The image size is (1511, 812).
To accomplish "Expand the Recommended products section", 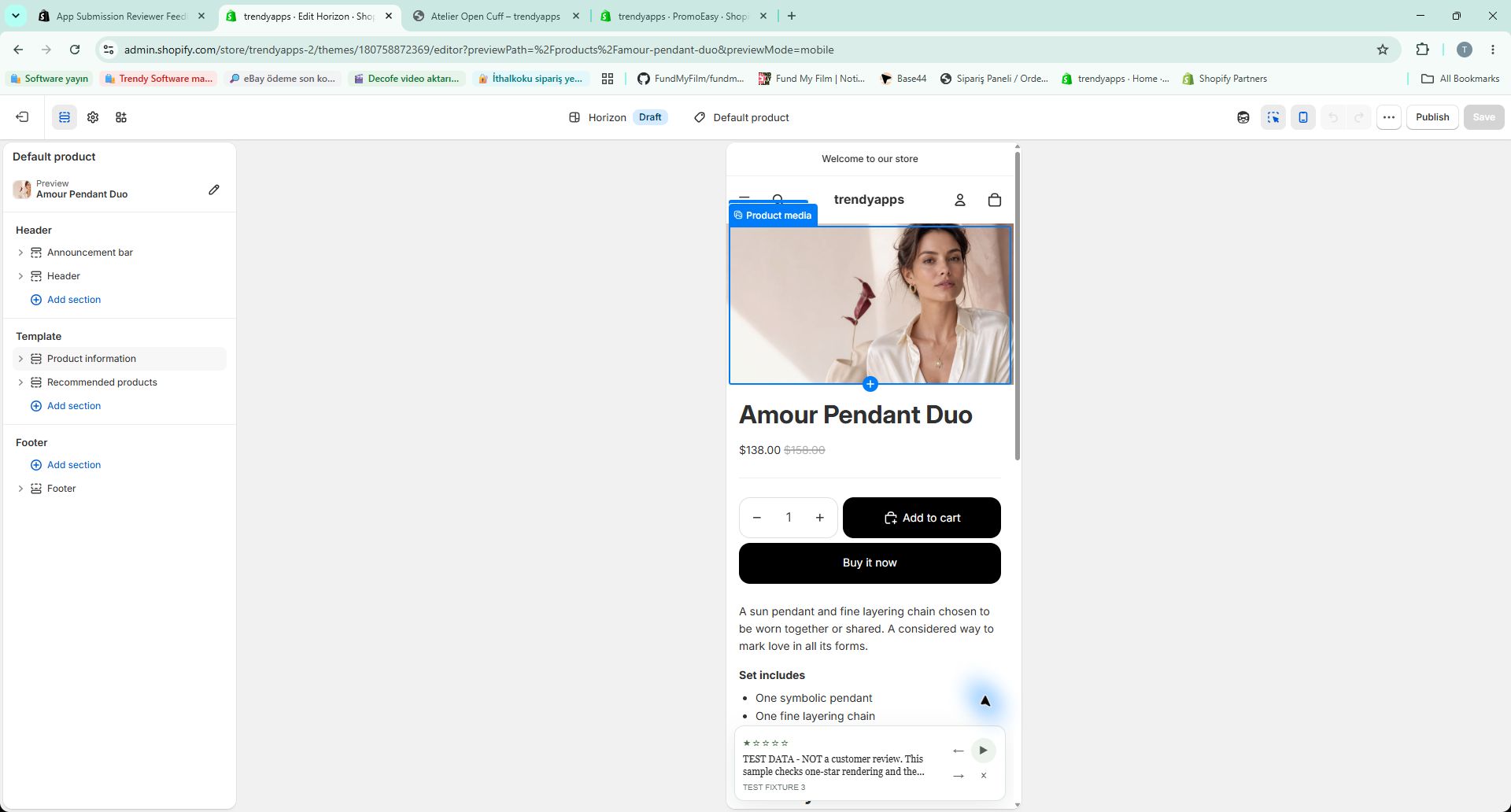I will 20,382.
